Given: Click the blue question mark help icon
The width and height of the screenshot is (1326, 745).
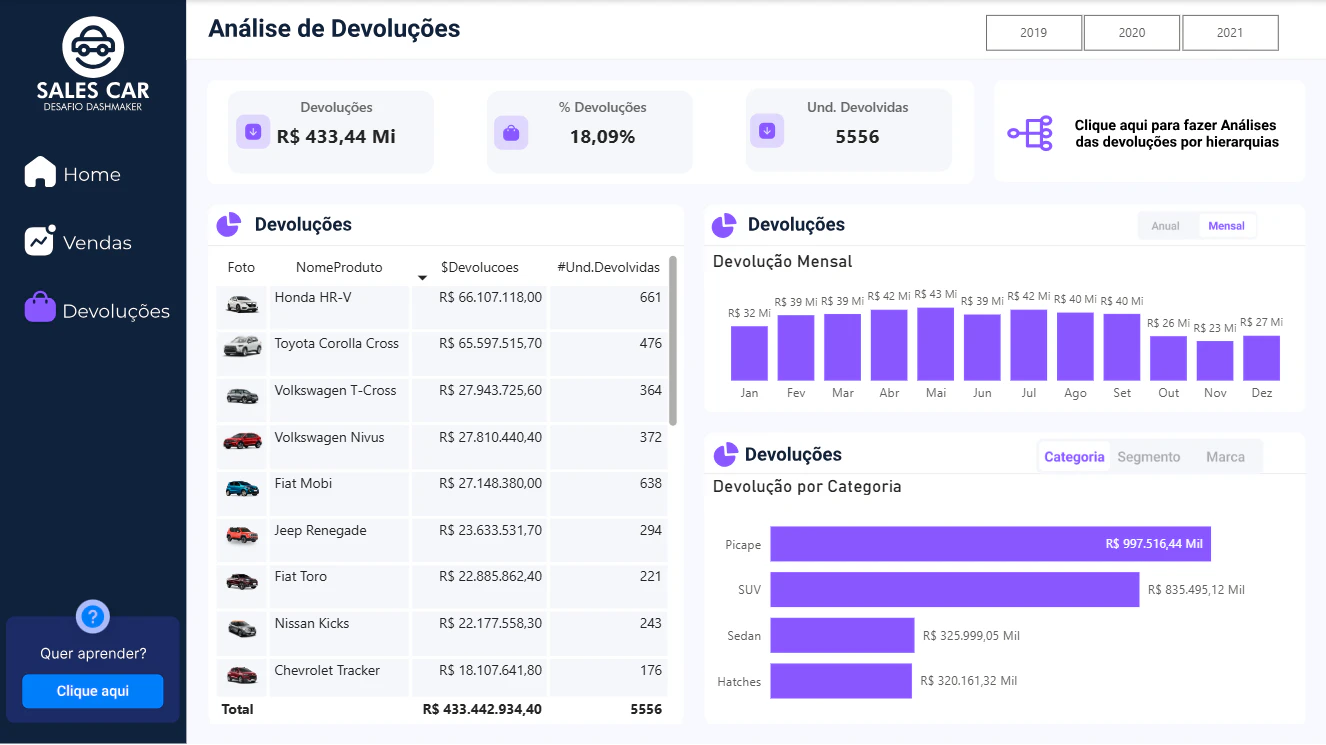Looking at the screenshot, I should coord(92,616).
